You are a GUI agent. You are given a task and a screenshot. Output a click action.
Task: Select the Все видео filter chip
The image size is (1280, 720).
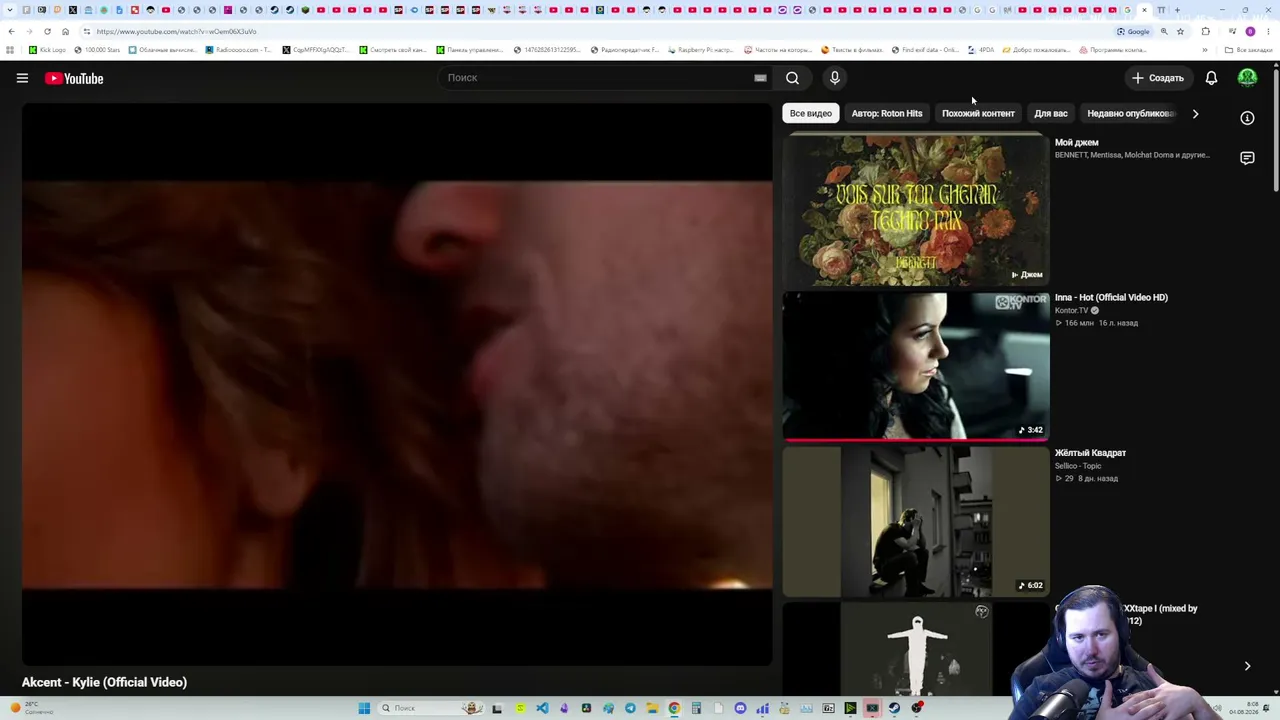pyautogui.click(x=811, y=113)
